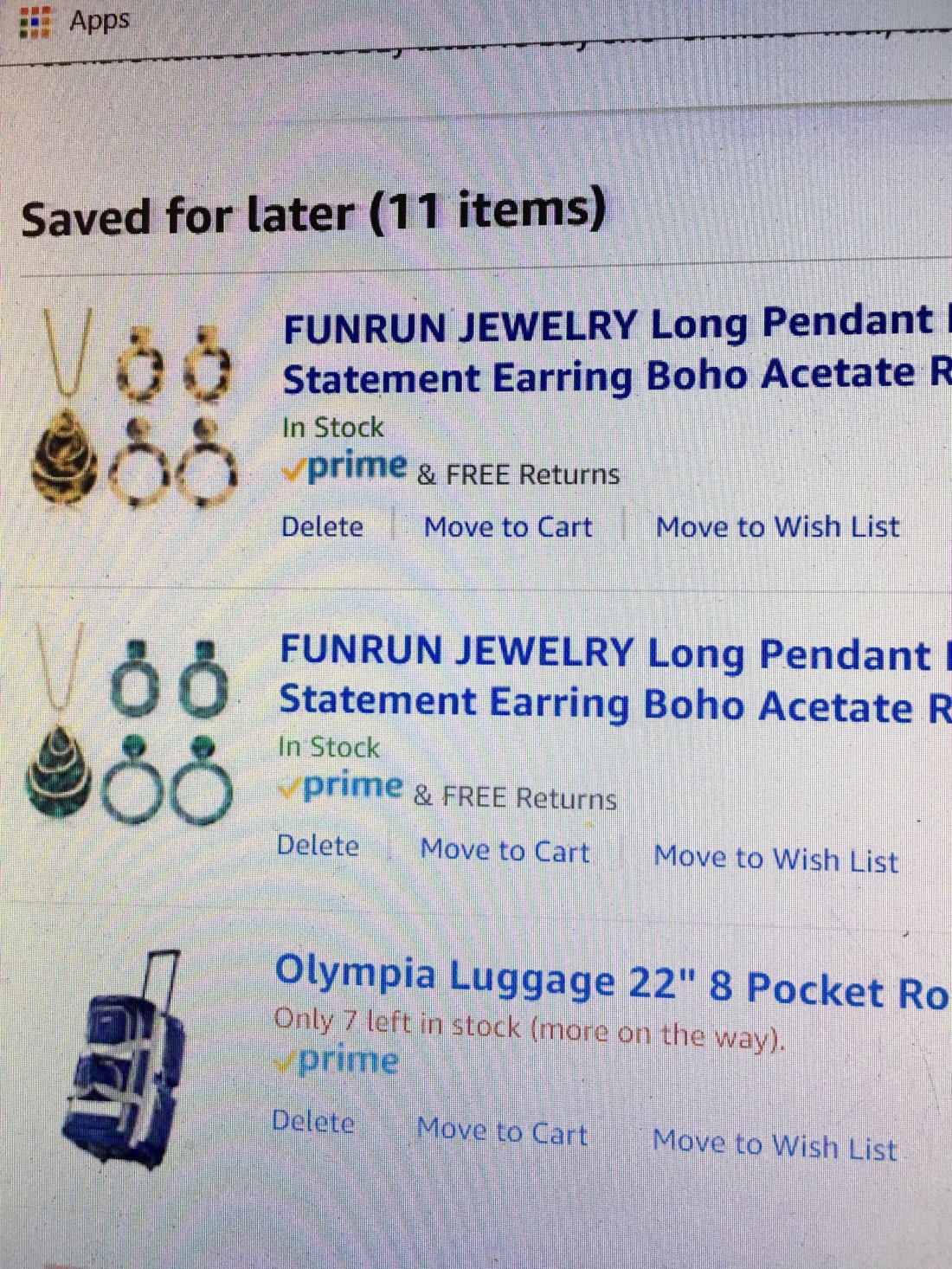The width and height of the screenshot is (952, 1269).
Task: Open the Apps grid icon in bookmarks bar
Action: point(35,21)
